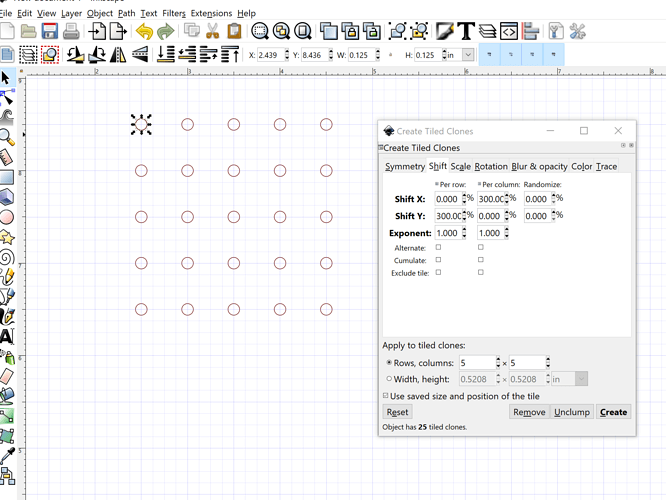666x500 pixels.
Task: Open the units dropdown in toolbar
Action: coord(468,55)
